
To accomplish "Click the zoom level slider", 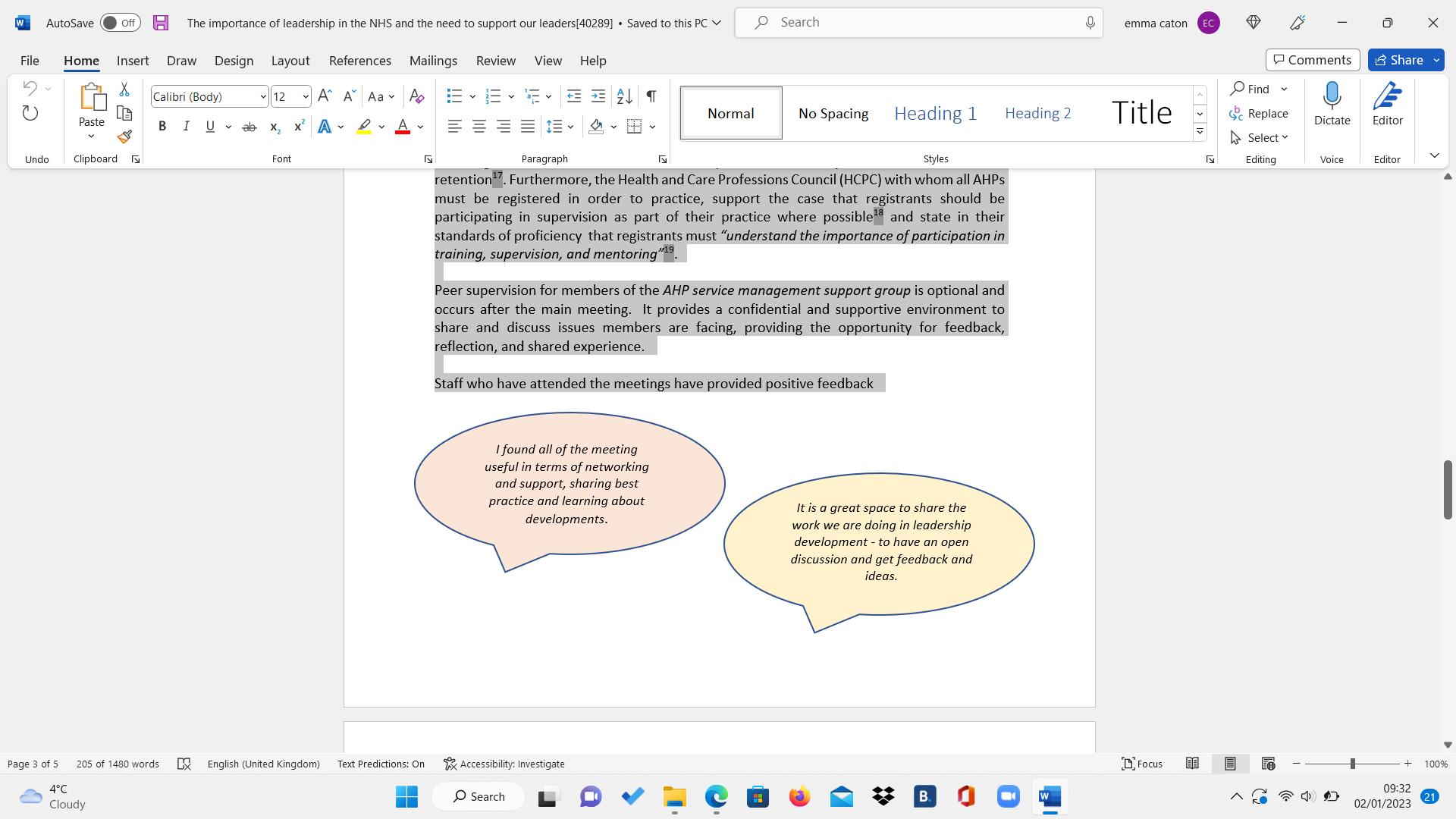I will (x=1352, y=764).
